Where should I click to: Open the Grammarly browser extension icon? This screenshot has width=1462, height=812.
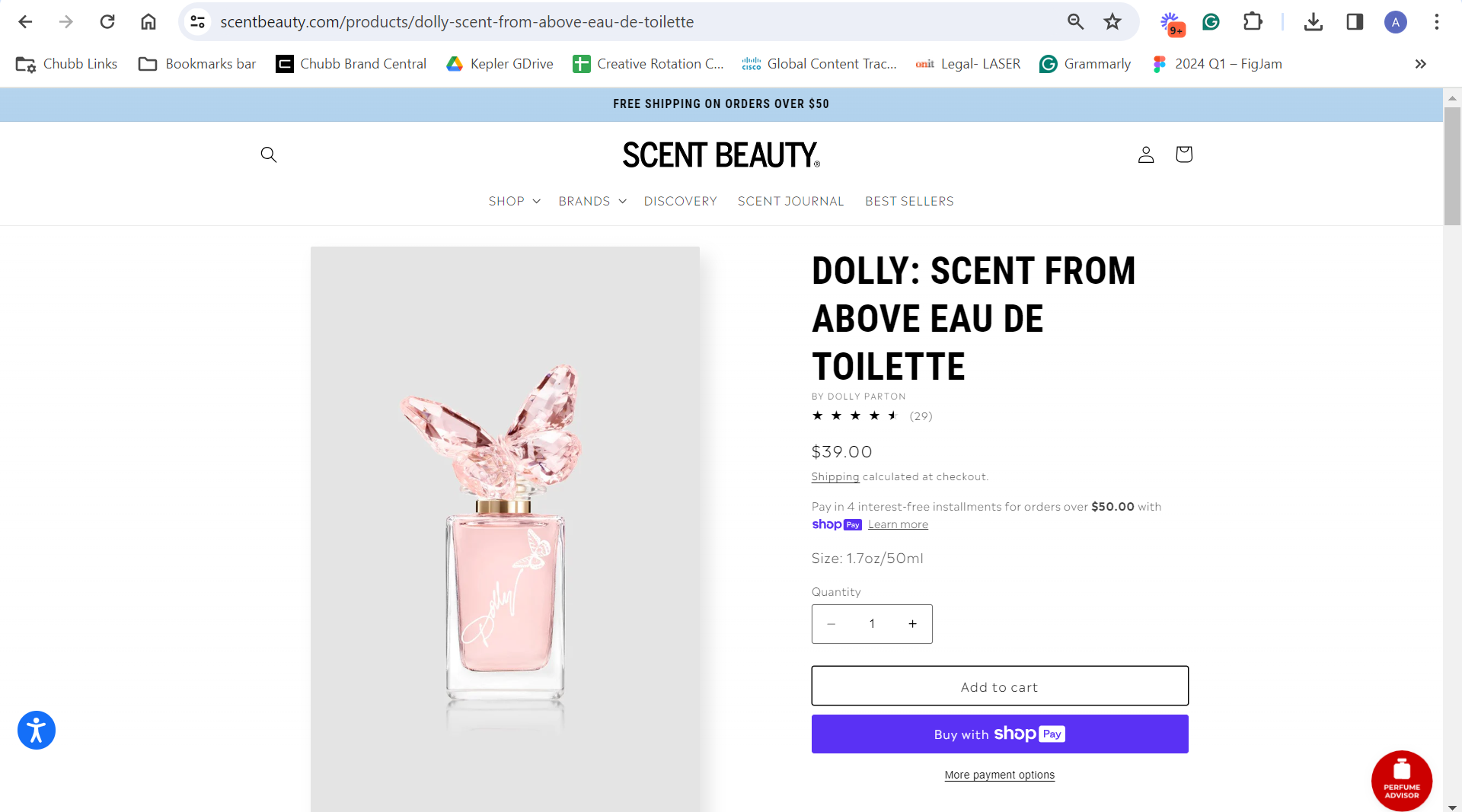point(1211,22)
